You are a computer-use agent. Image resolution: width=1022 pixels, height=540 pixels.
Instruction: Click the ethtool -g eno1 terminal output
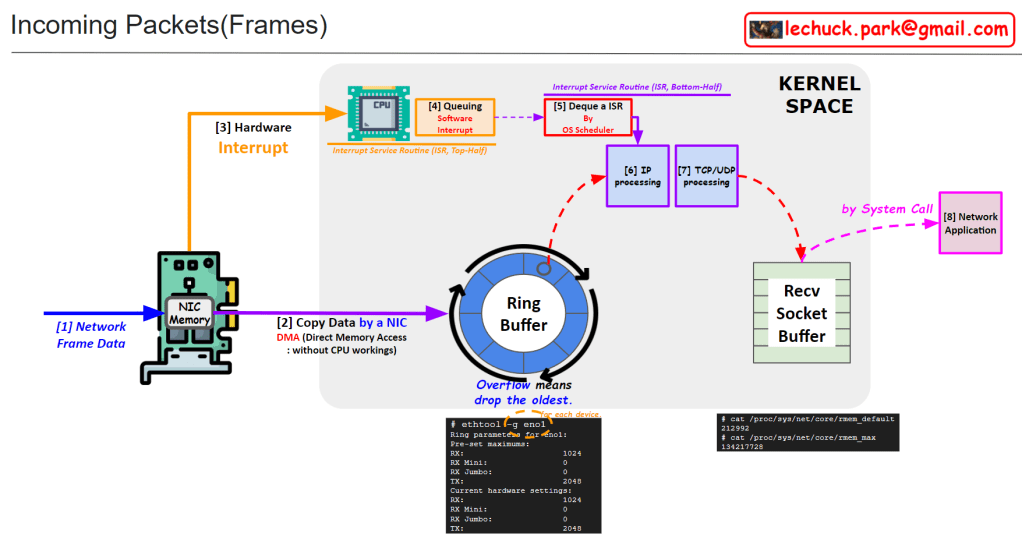pos(524,475)
